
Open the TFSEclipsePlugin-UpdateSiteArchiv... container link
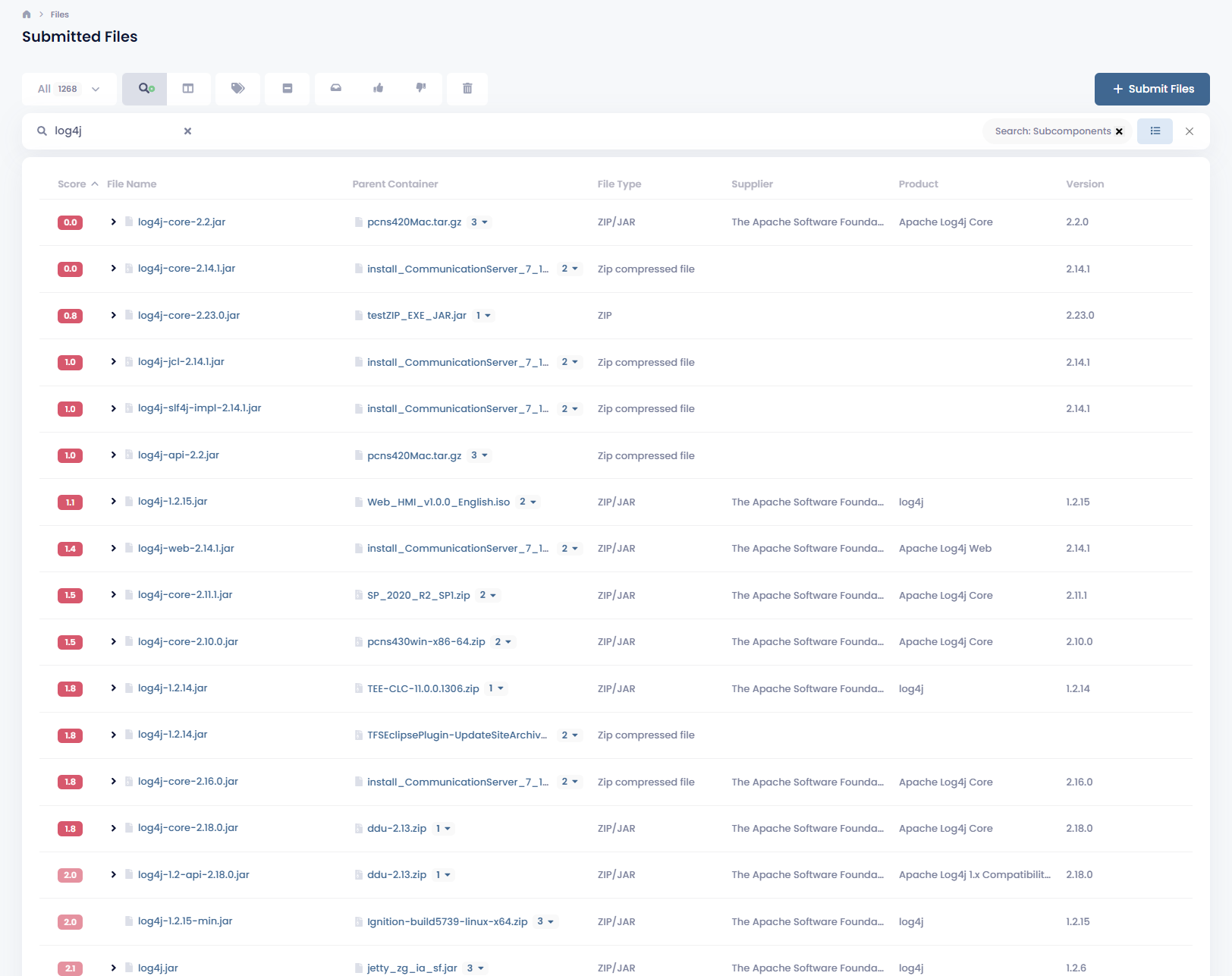[457, 735]
